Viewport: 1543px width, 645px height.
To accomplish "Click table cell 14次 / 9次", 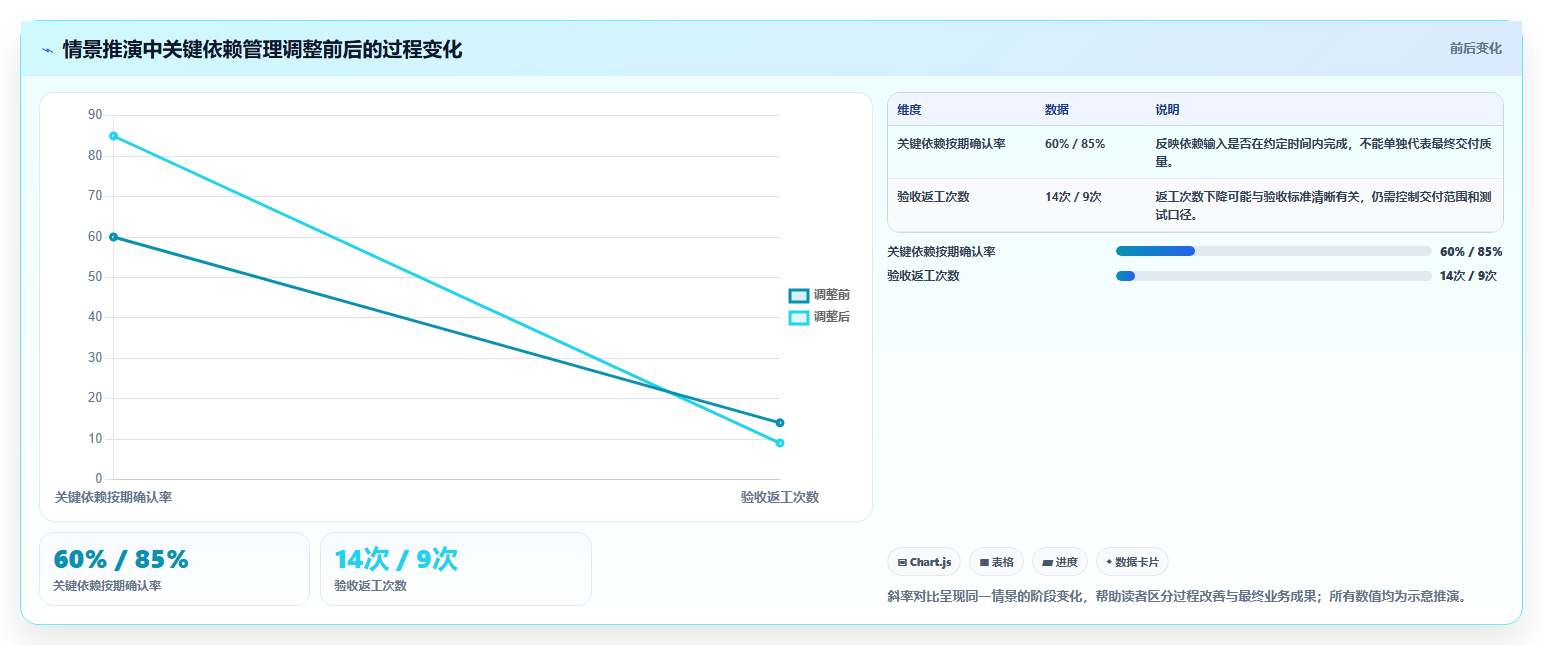I will pyautogui.click(x=1073, y=197).
